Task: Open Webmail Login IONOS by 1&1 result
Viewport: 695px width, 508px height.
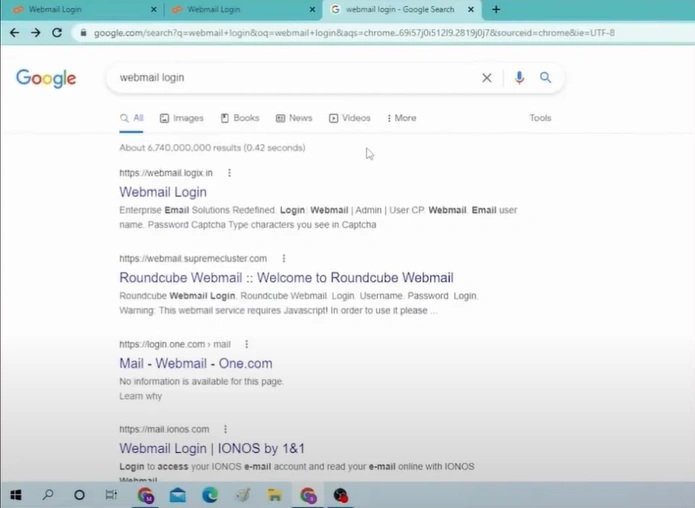Action: (212, 449)
